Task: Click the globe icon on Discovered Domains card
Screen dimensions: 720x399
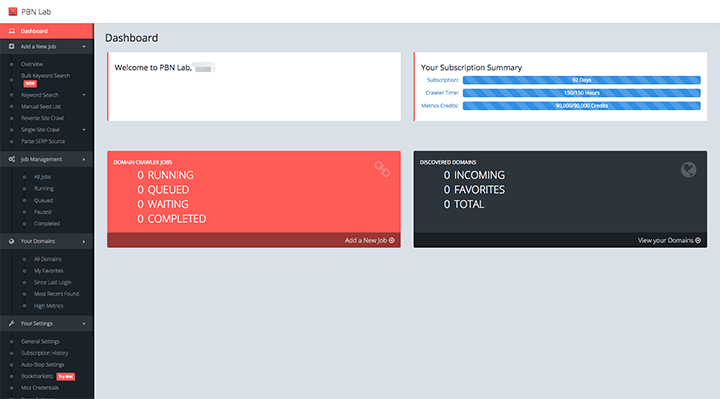Action: (x=688, y=169)
